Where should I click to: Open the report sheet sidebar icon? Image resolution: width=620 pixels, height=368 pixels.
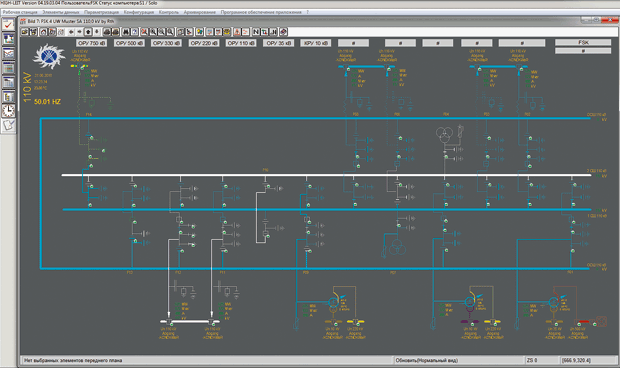click(x=8, y=82)
